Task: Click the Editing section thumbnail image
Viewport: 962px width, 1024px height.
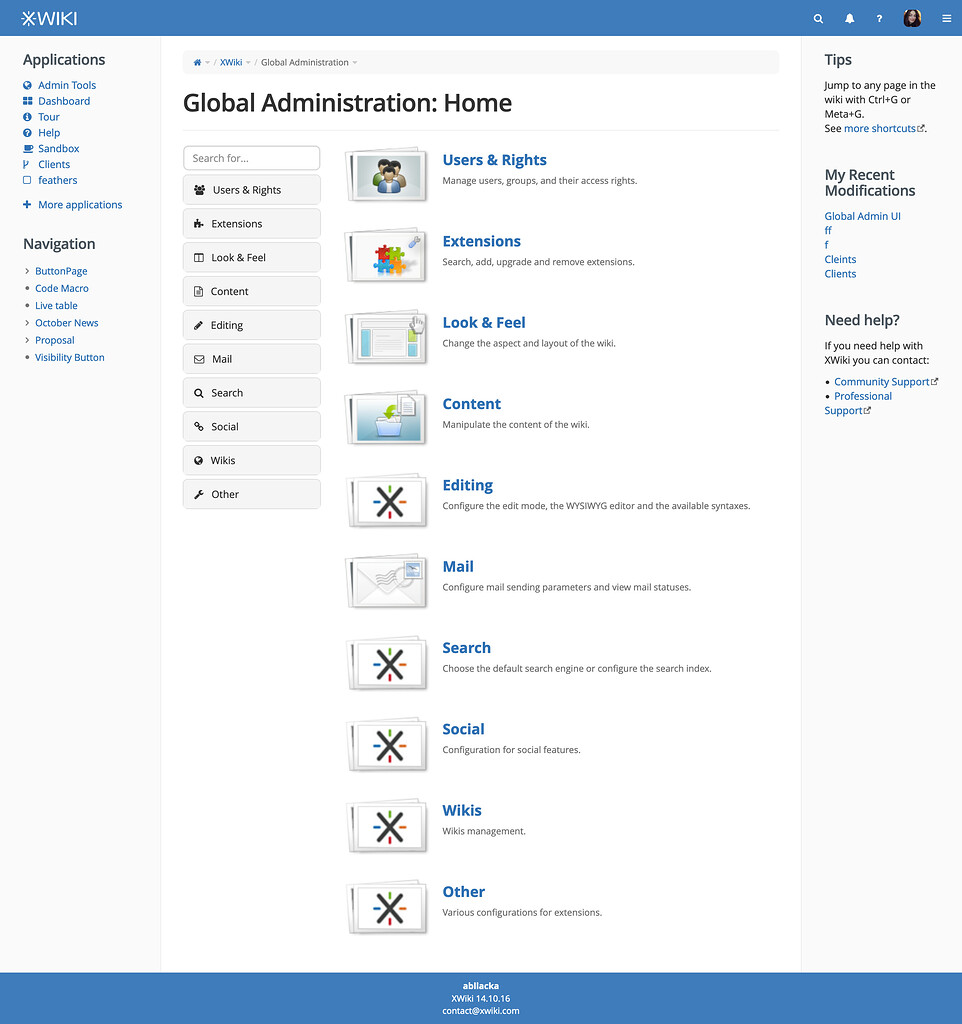Action: click(387, 500)
